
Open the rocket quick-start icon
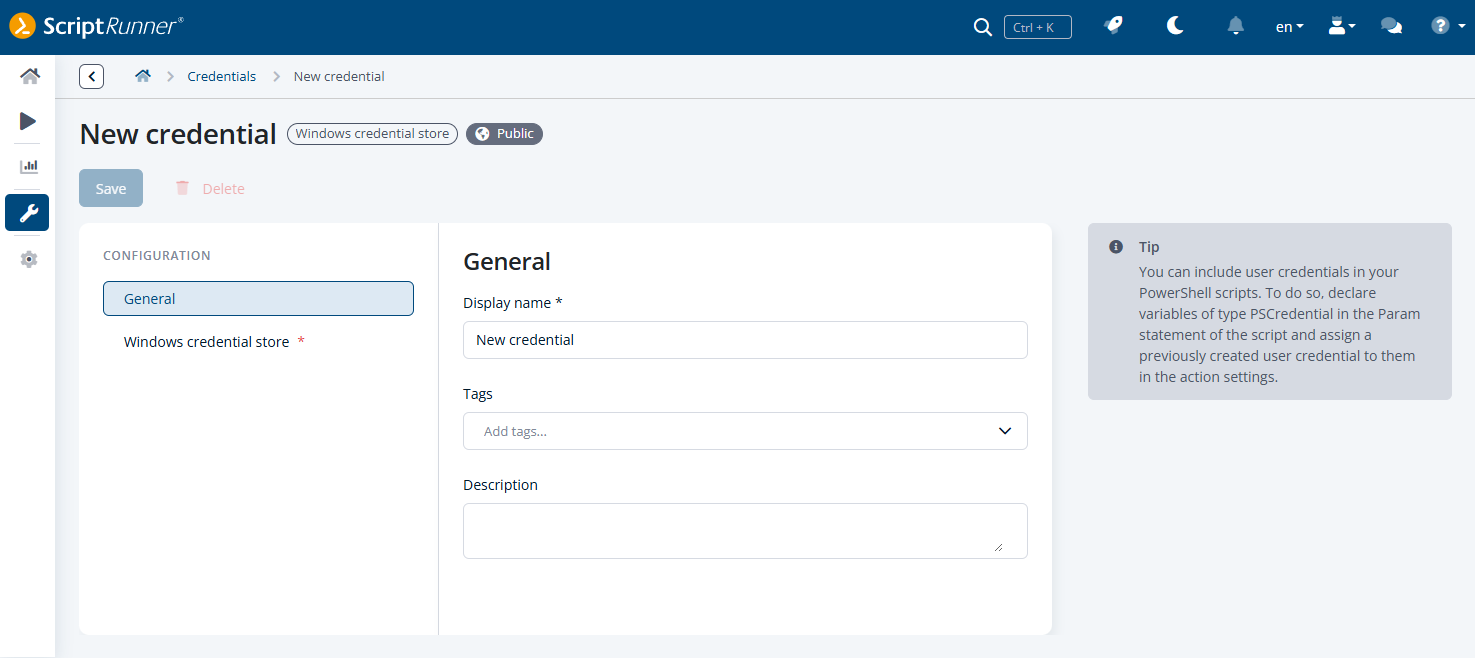coord(1113,26)
